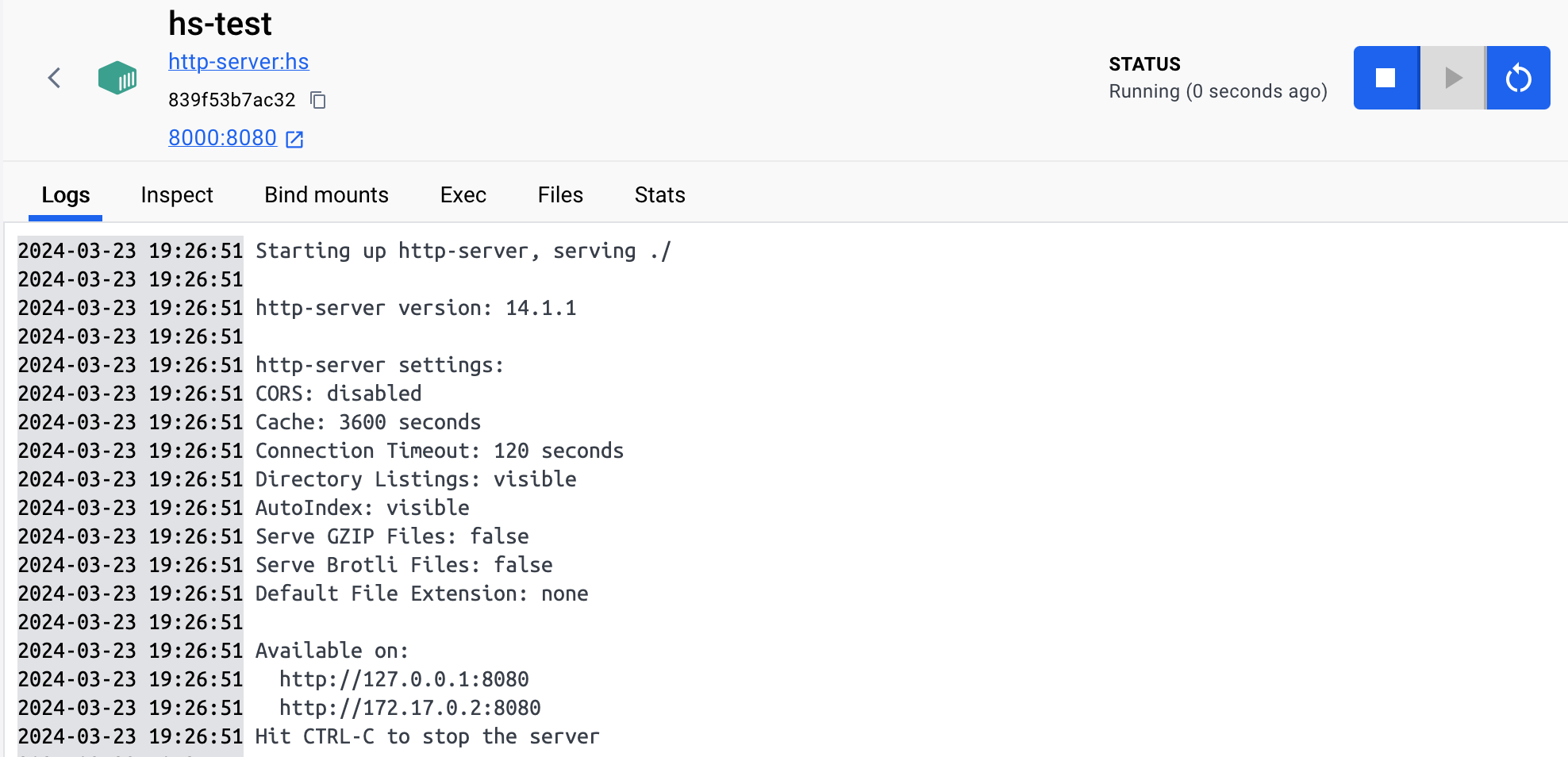This screenshot has height=757, width=1568.
Task: Click the STATUS heading label
Action: pos(1144,64)
